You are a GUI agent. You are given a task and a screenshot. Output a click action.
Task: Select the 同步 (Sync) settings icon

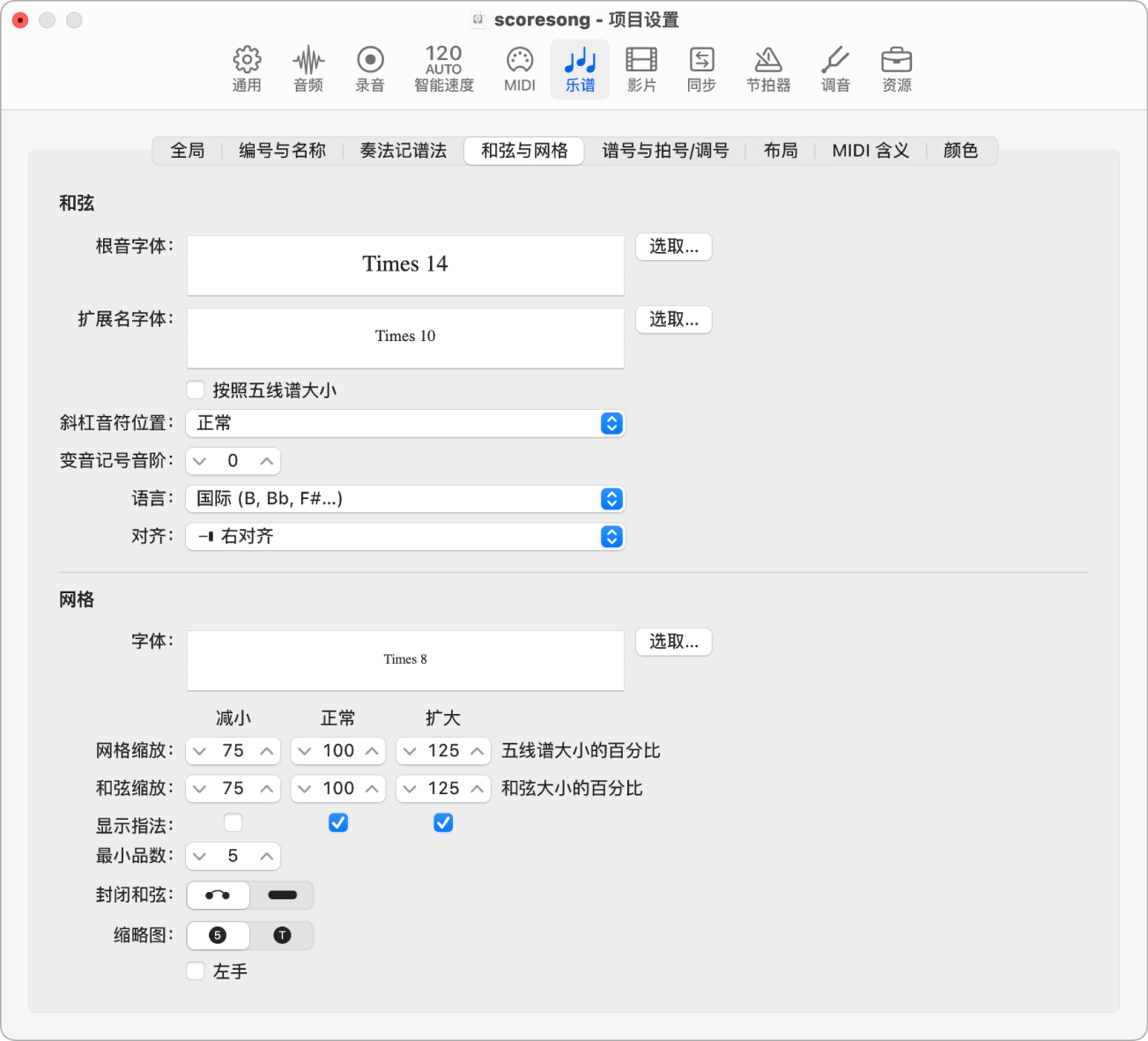pos(701,69)
